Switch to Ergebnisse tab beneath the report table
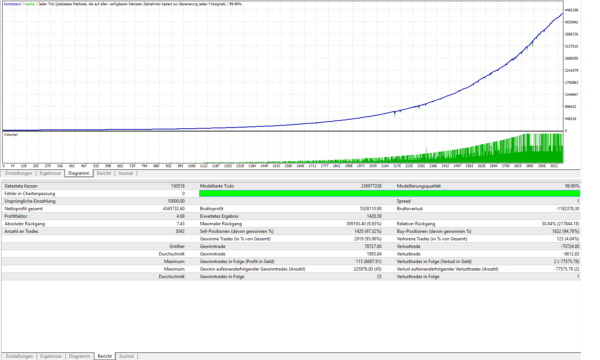The width and height of the screenshot is (600, 360). pyautogui.click(x=51, y=356)
